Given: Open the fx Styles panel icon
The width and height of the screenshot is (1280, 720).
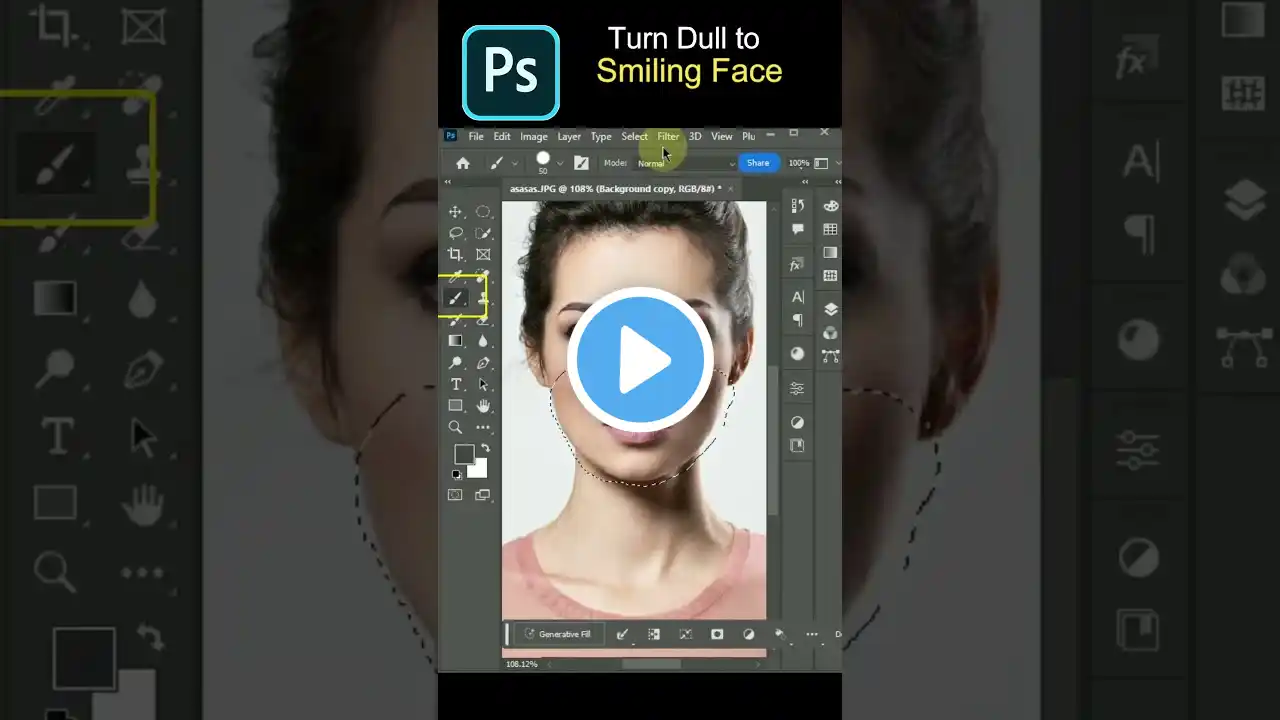Looking at the screenshot, I should 797,264.
